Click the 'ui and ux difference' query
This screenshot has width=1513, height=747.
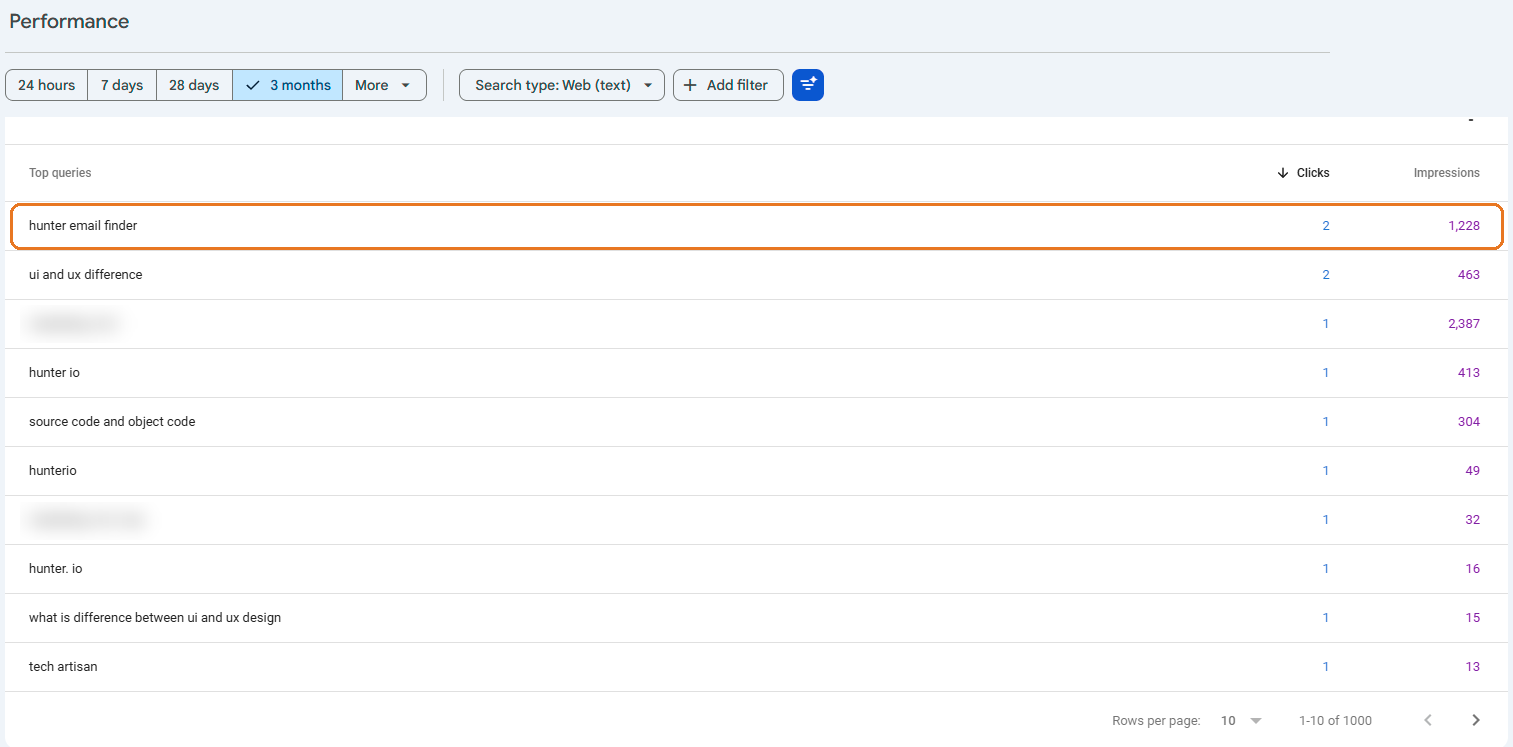tap(86, 275)
